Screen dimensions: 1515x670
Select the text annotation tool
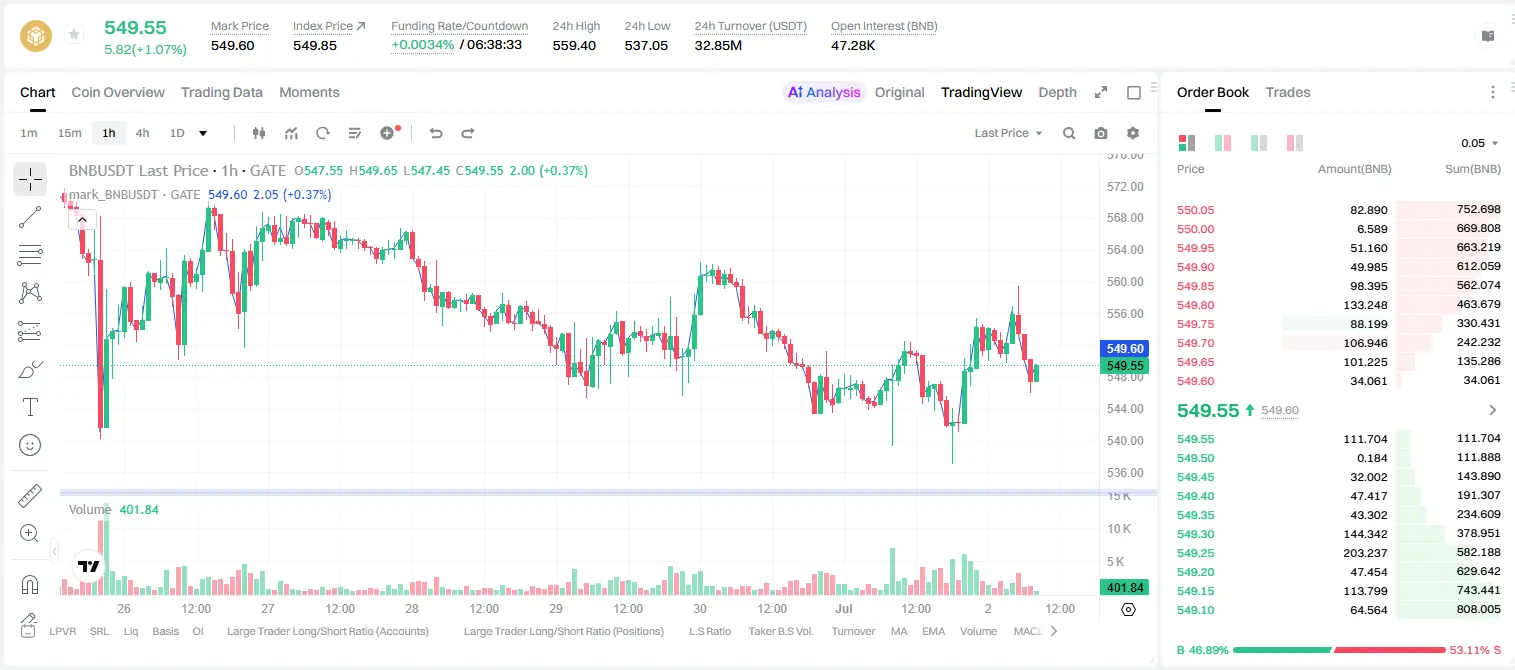(x=30, y=407)
